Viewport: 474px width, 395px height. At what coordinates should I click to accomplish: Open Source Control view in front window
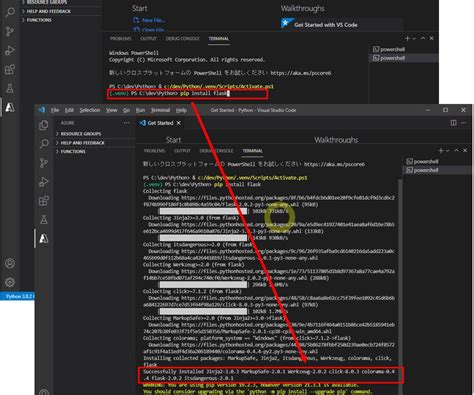44,163
